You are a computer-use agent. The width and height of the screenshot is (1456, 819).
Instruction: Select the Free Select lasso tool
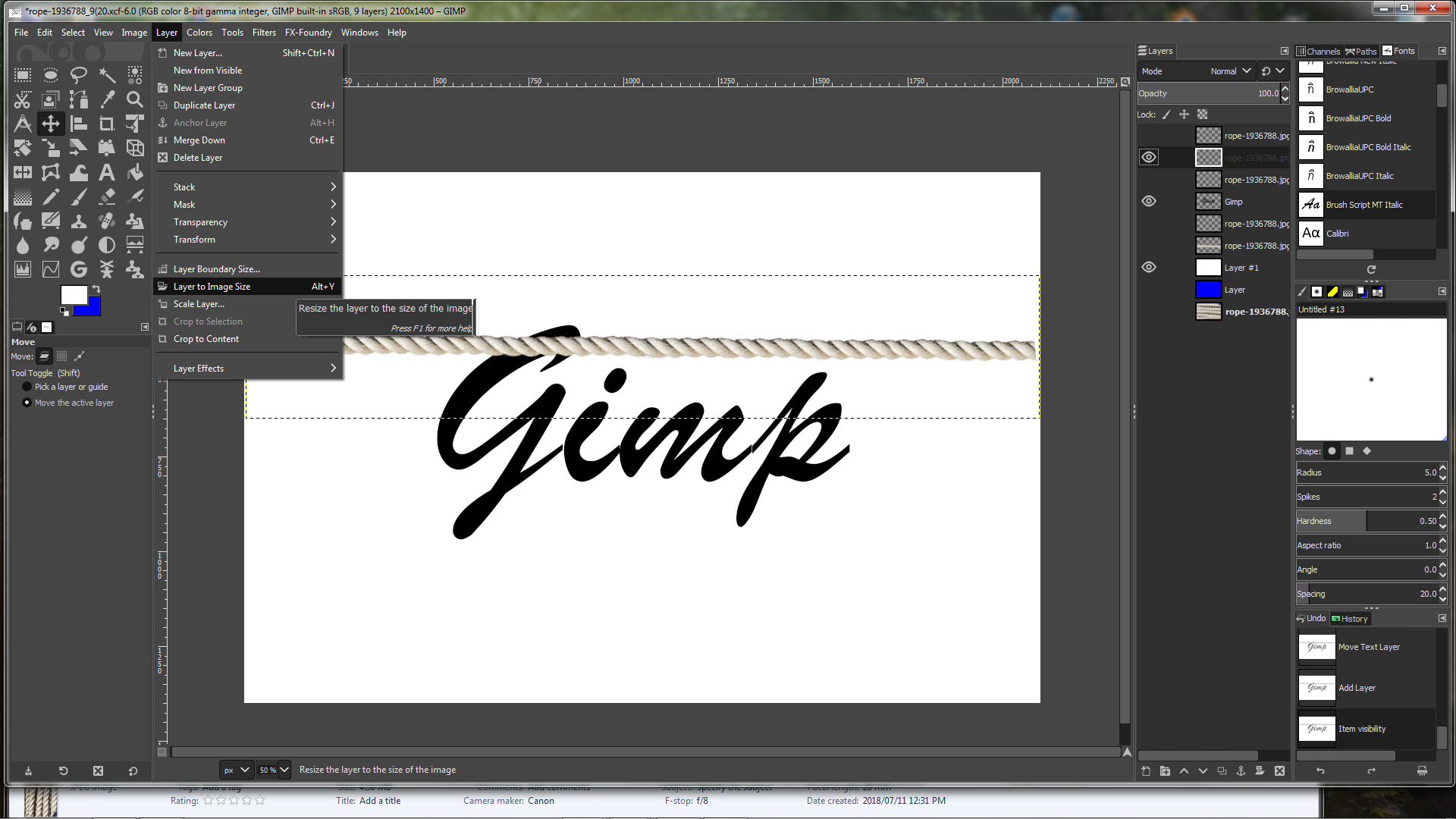pyautogui.click(x=79, y=75)
